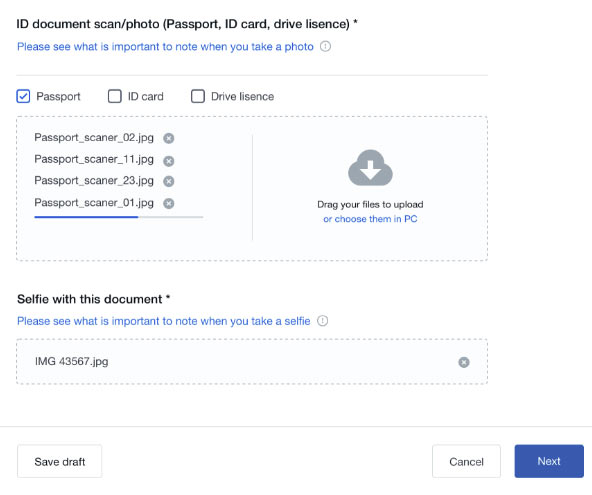Open the photo-taking tips link
The height and width of the screenshot is (495, 592).
pos(165,47)
